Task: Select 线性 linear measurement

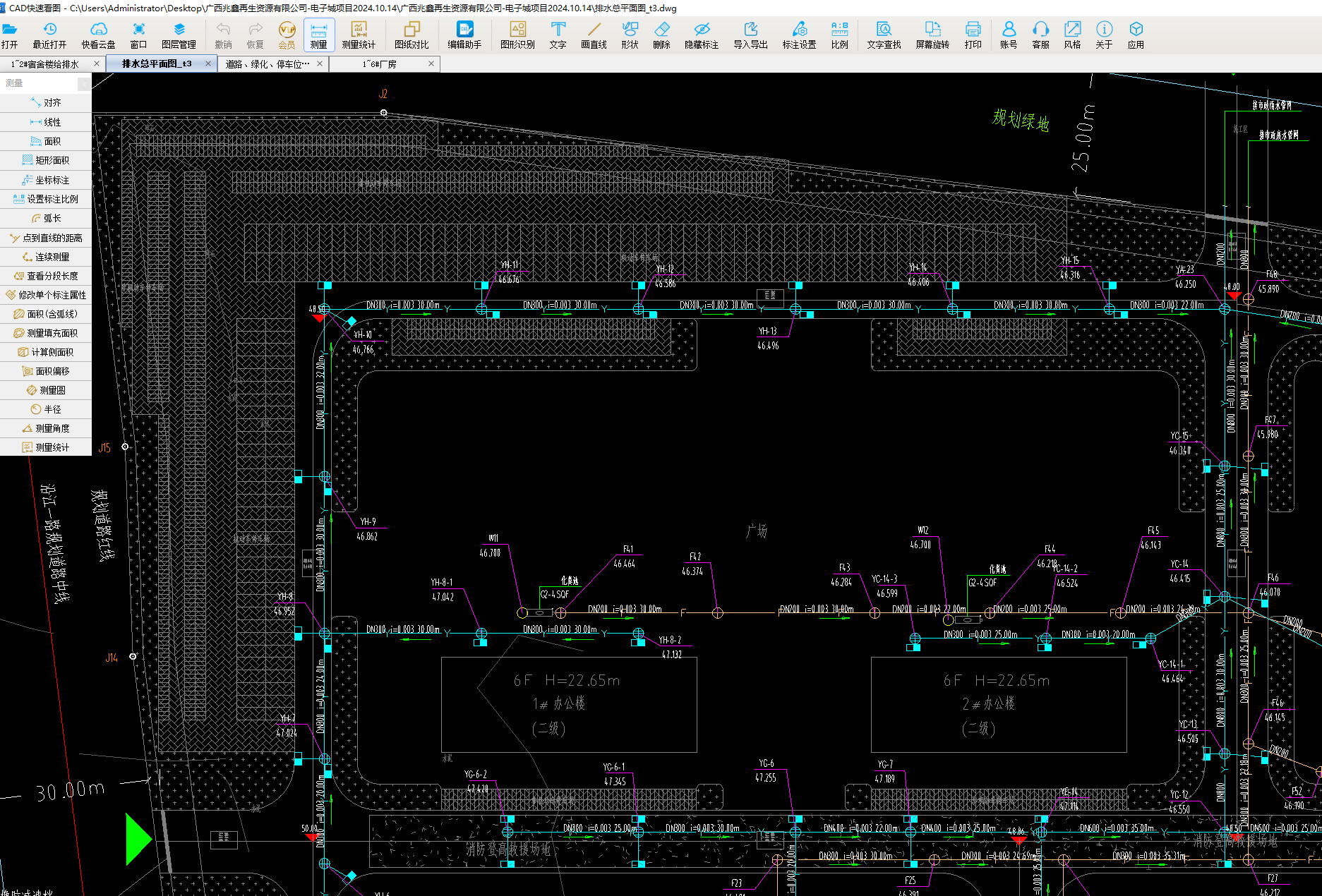Action: (x=46, y=122)
